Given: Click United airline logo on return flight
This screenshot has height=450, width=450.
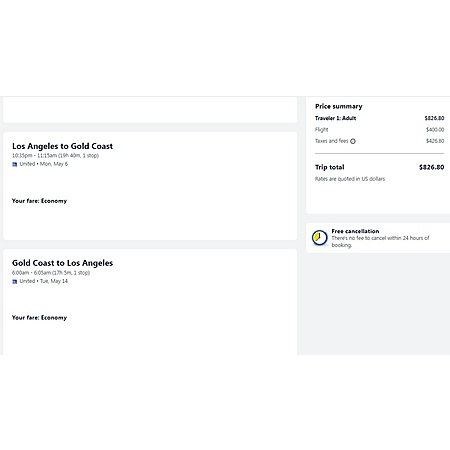Looking at the screenshot, I should coord(15,282).
